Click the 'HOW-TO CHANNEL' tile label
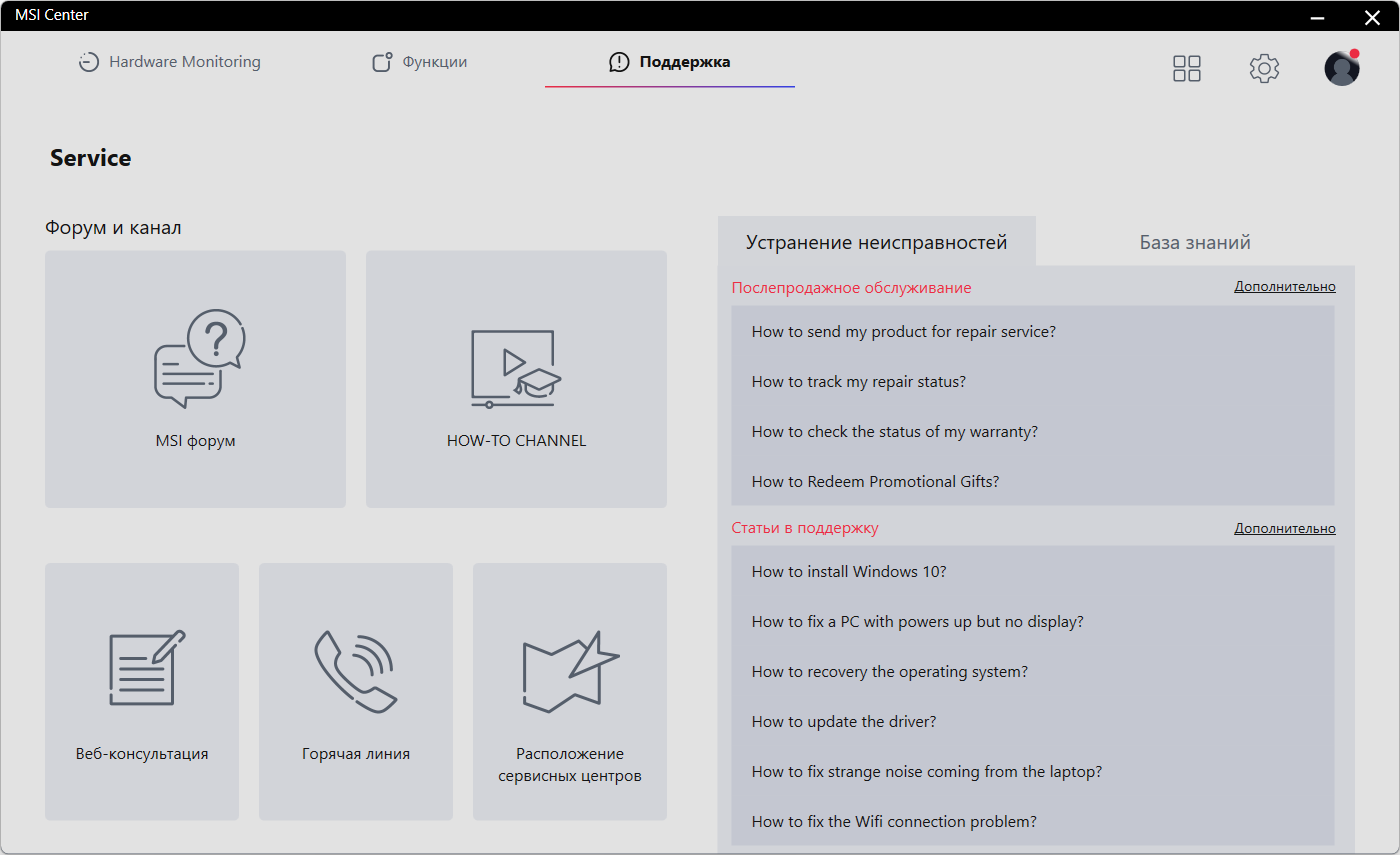 pos(516,441)
